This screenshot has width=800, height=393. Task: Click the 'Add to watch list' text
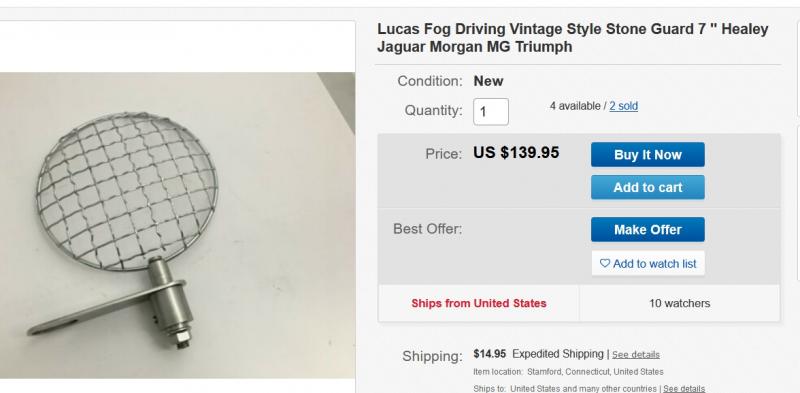click(655, 264)
